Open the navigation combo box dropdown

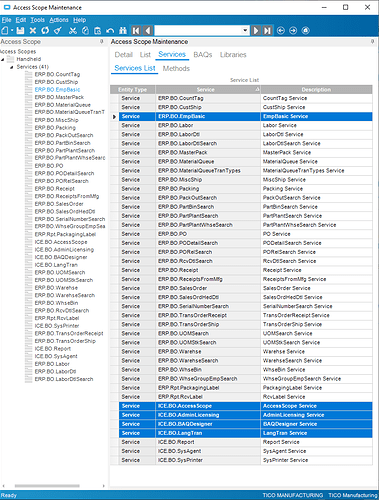[x=245, y=30]
